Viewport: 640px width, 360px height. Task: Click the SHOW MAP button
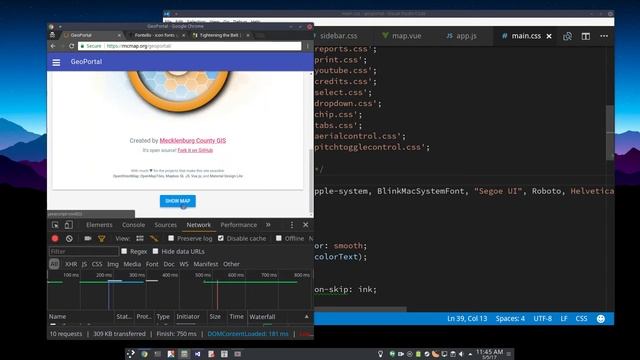(x=178, y=201)
